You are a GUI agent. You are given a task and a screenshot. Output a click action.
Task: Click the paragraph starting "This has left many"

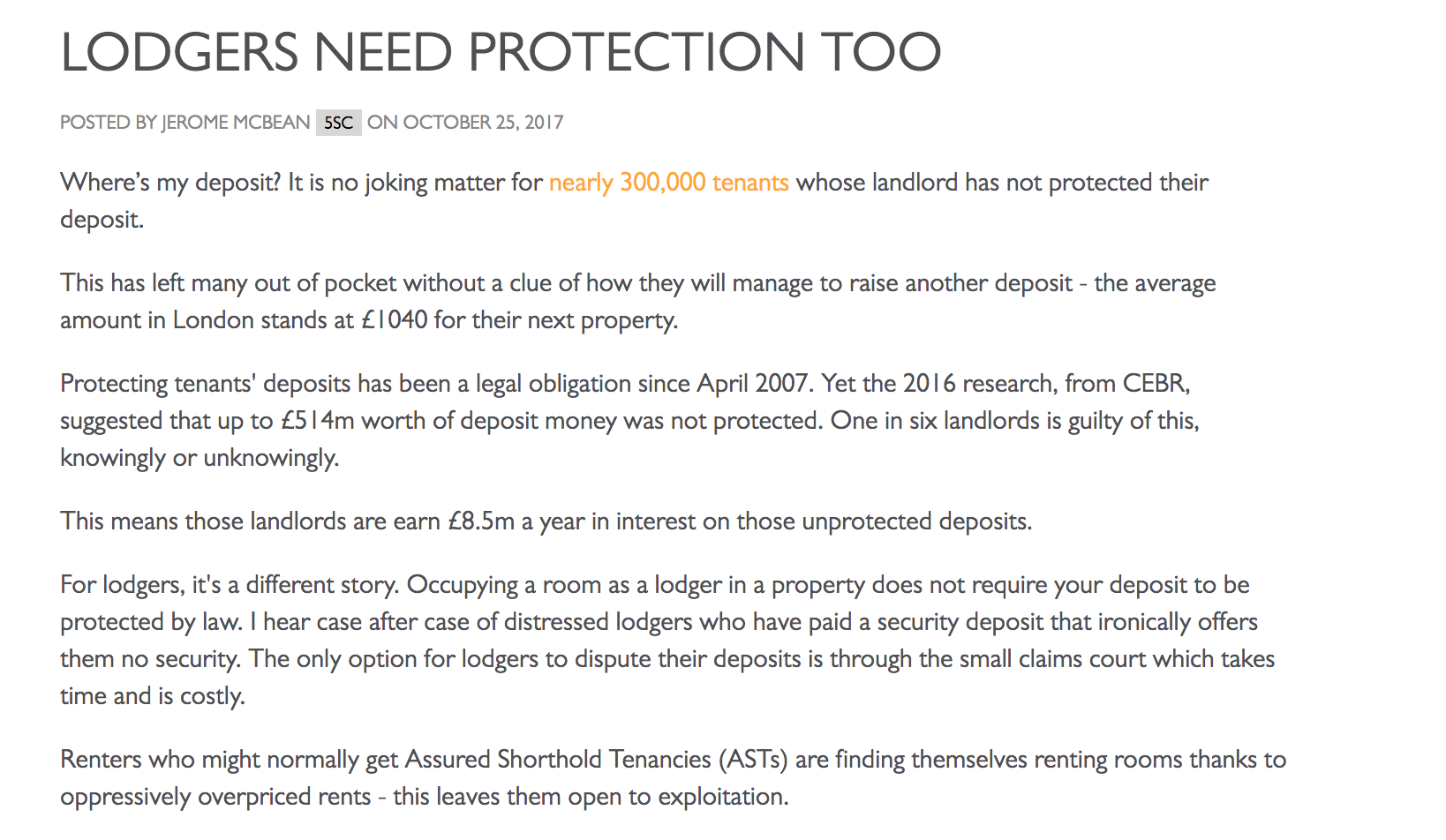click(x=638, y=301)
